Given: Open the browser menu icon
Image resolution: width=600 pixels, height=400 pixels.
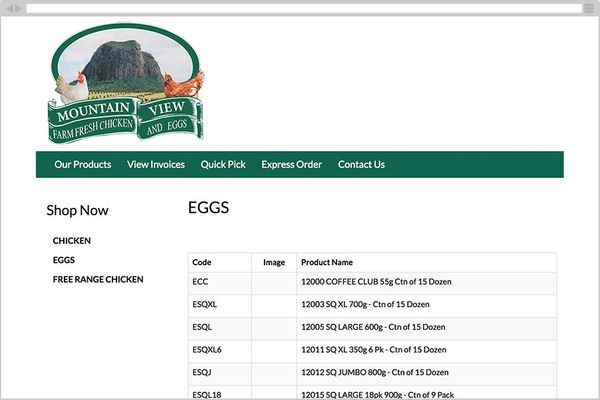Looking at the screenshot, I should click(x=589, y=8).
